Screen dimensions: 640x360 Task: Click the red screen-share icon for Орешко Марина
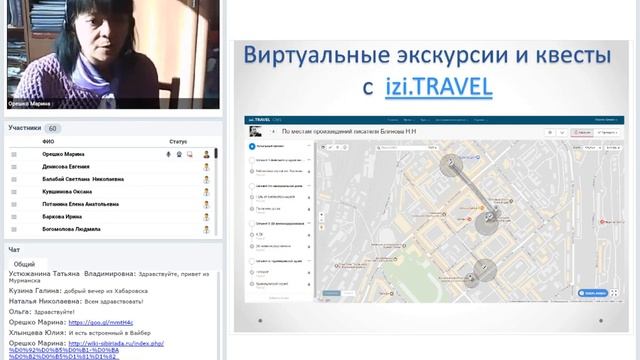click(190, 154)
